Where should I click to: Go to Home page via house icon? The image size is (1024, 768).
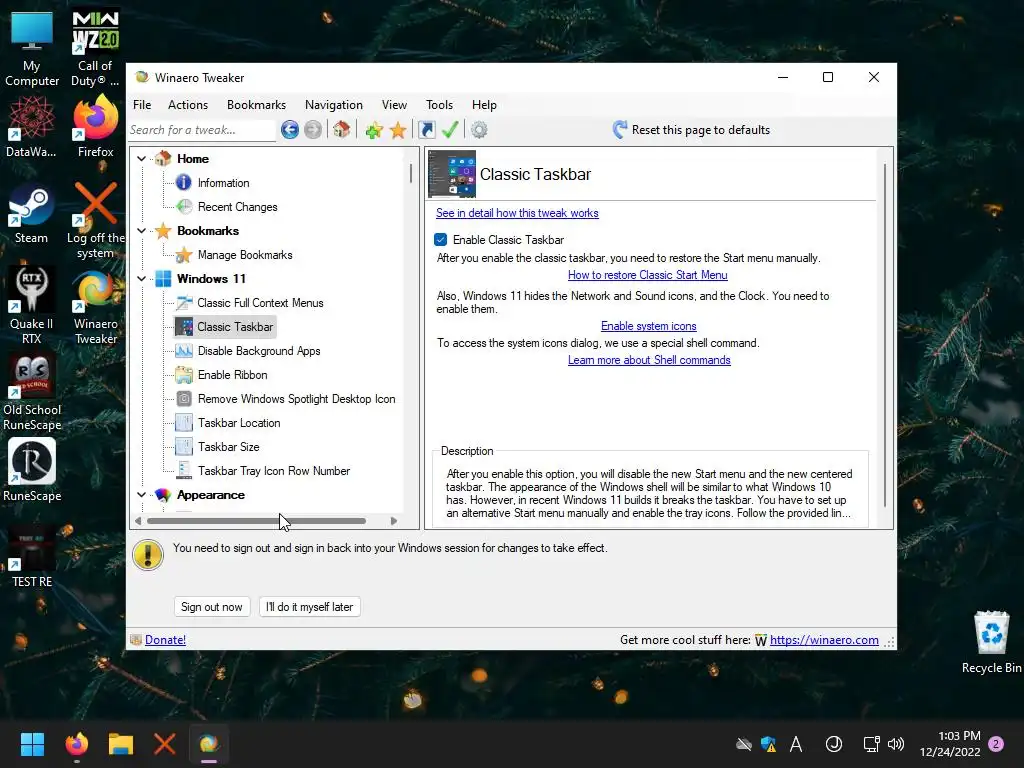(341, 129)
